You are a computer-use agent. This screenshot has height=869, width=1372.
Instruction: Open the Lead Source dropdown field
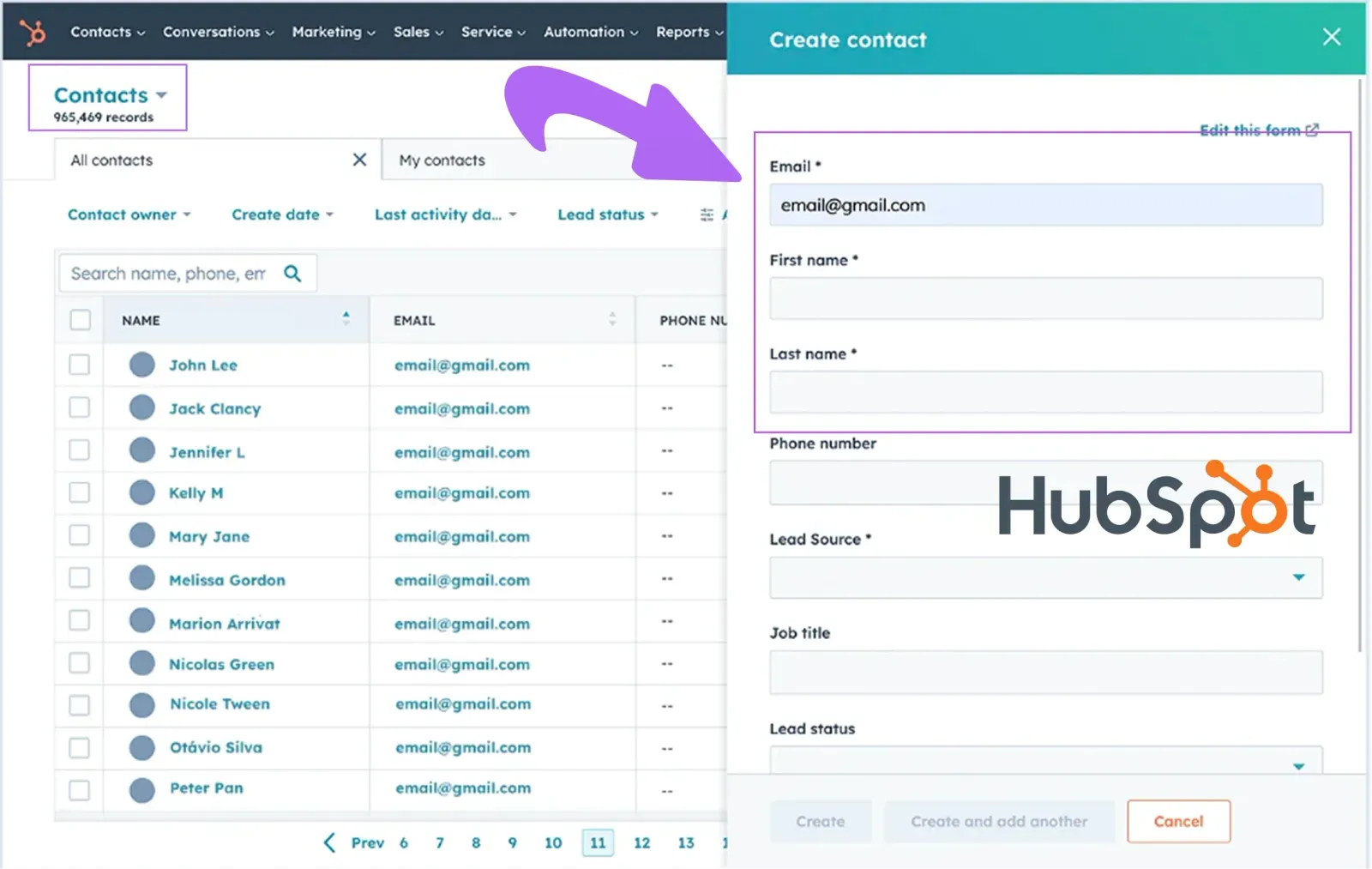(1045, 577)
